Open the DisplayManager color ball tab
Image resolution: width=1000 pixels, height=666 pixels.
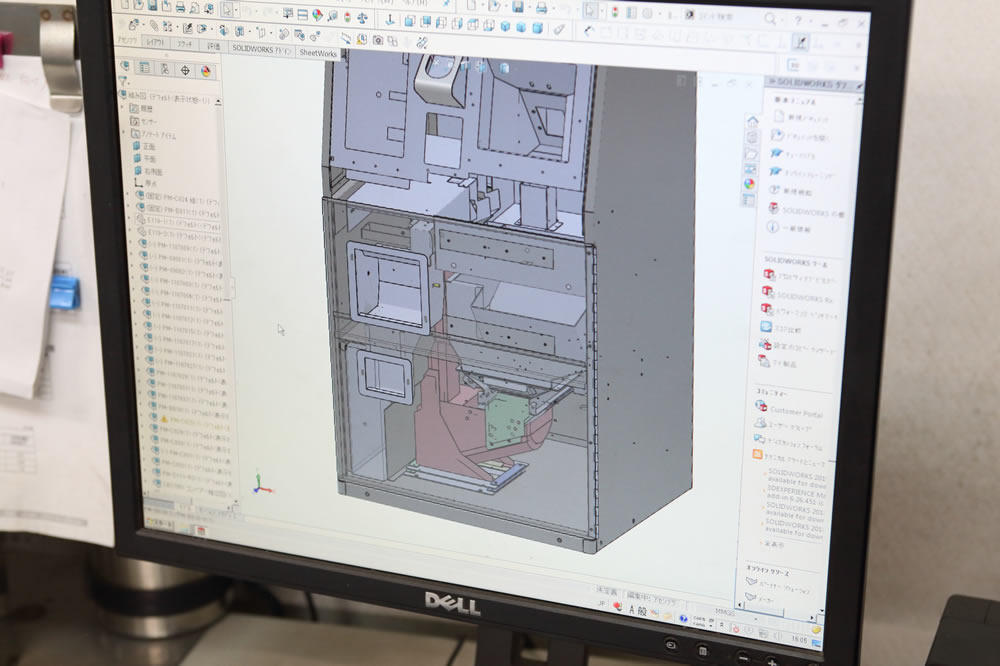205,71
